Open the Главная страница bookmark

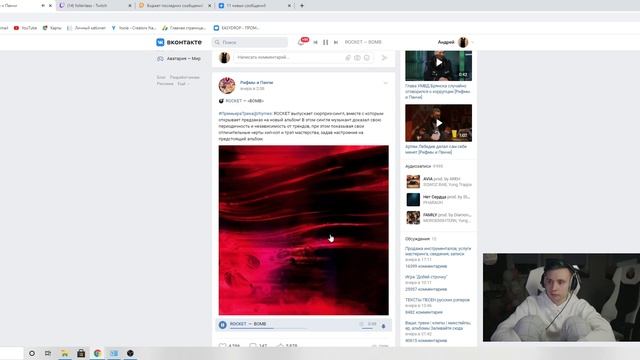[x=184, y=28]
